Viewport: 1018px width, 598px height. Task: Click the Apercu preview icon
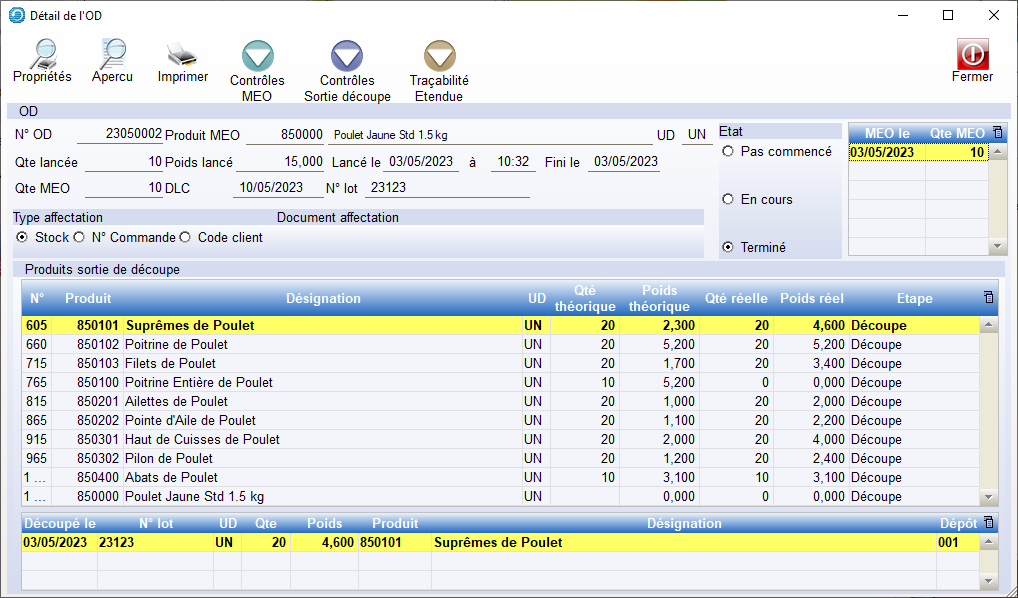pos(112,55)
